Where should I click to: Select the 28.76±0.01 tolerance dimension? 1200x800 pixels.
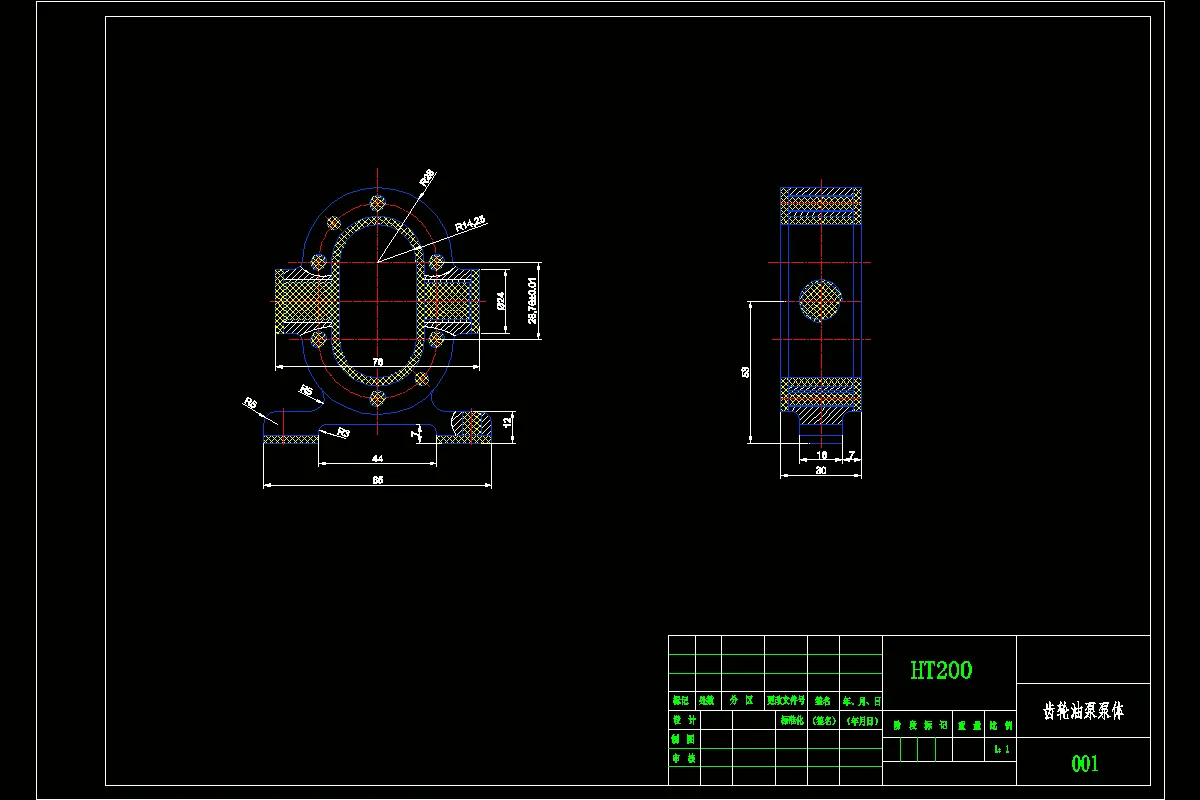tap(532, 300)
